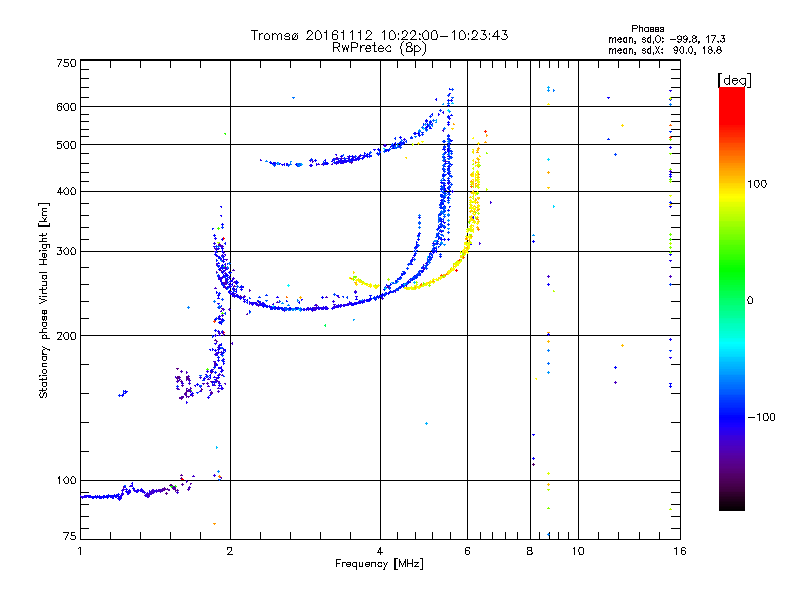Click the x-axis tick label '1'
This screenshot has width=800, height=600.
pos(80,551)
